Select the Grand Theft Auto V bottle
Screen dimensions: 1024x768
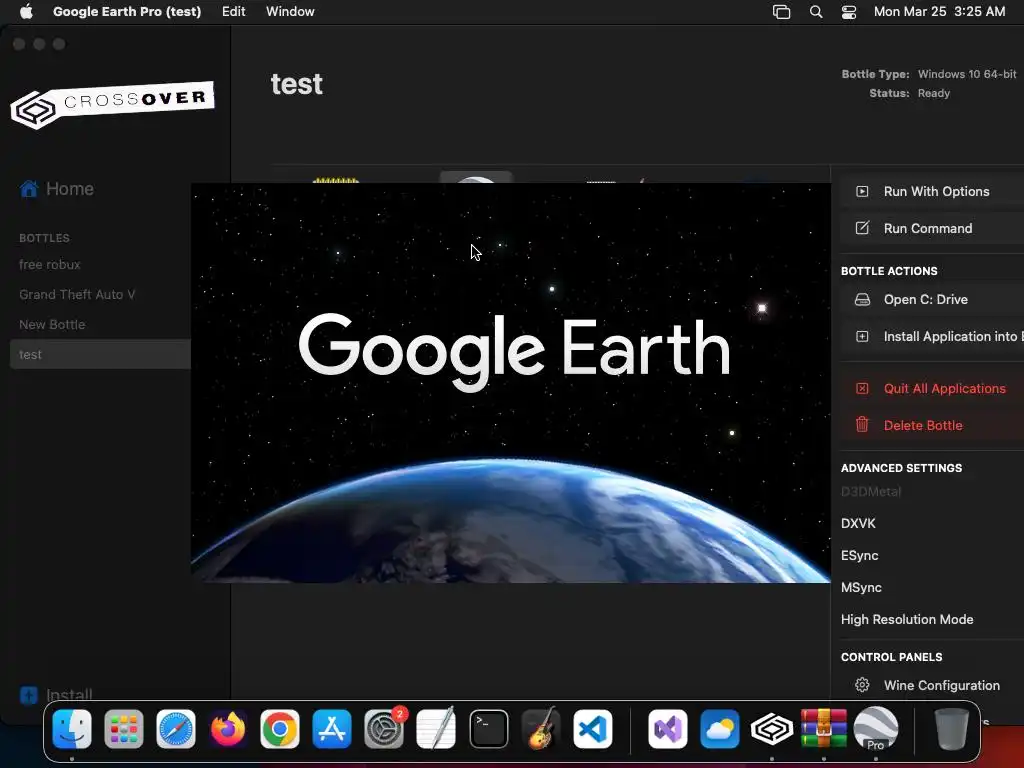pos(77,295)
